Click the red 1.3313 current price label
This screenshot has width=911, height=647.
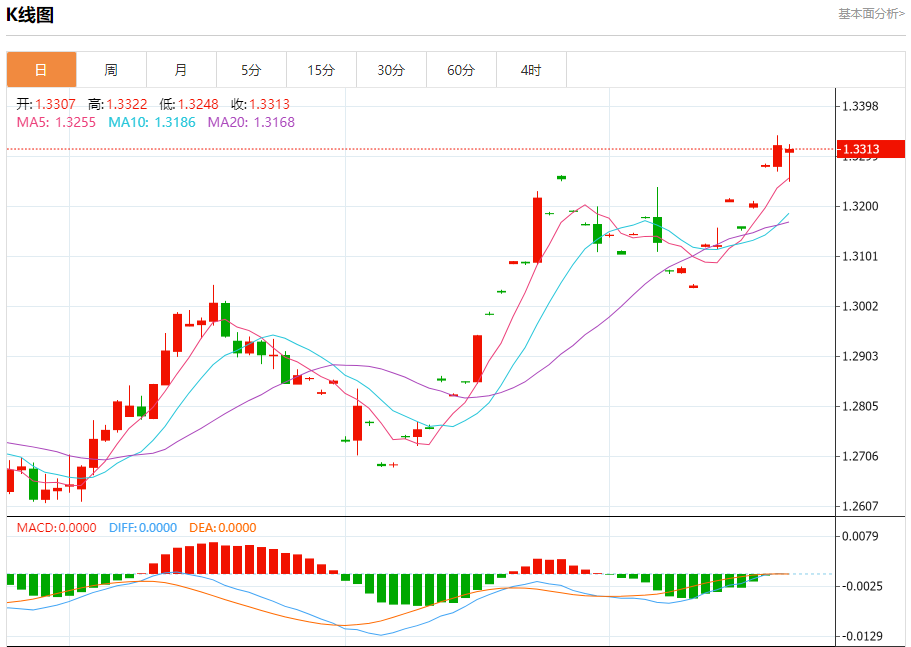[870, 149]
